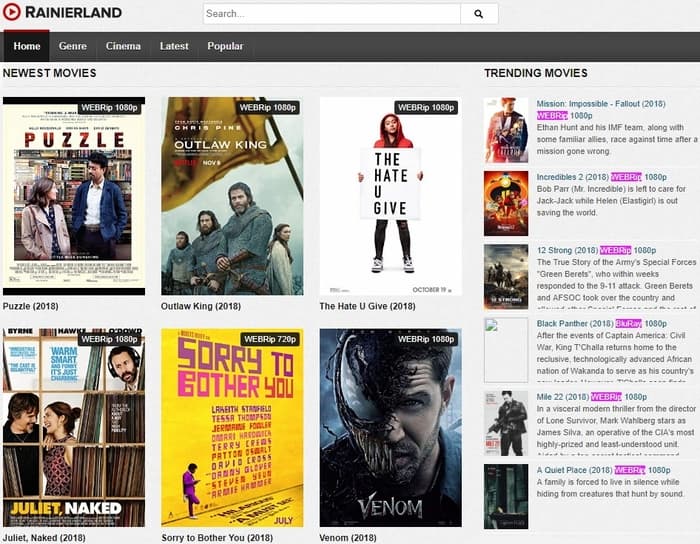The height and width of the screenshot is (544, 700).
Task: Click the Puzzle (2018) title link
Action: tap(31, 306)
